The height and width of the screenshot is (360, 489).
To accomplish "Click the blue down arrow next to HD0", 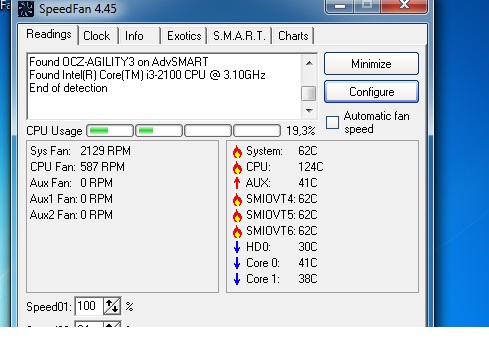I will pos(237,247).
